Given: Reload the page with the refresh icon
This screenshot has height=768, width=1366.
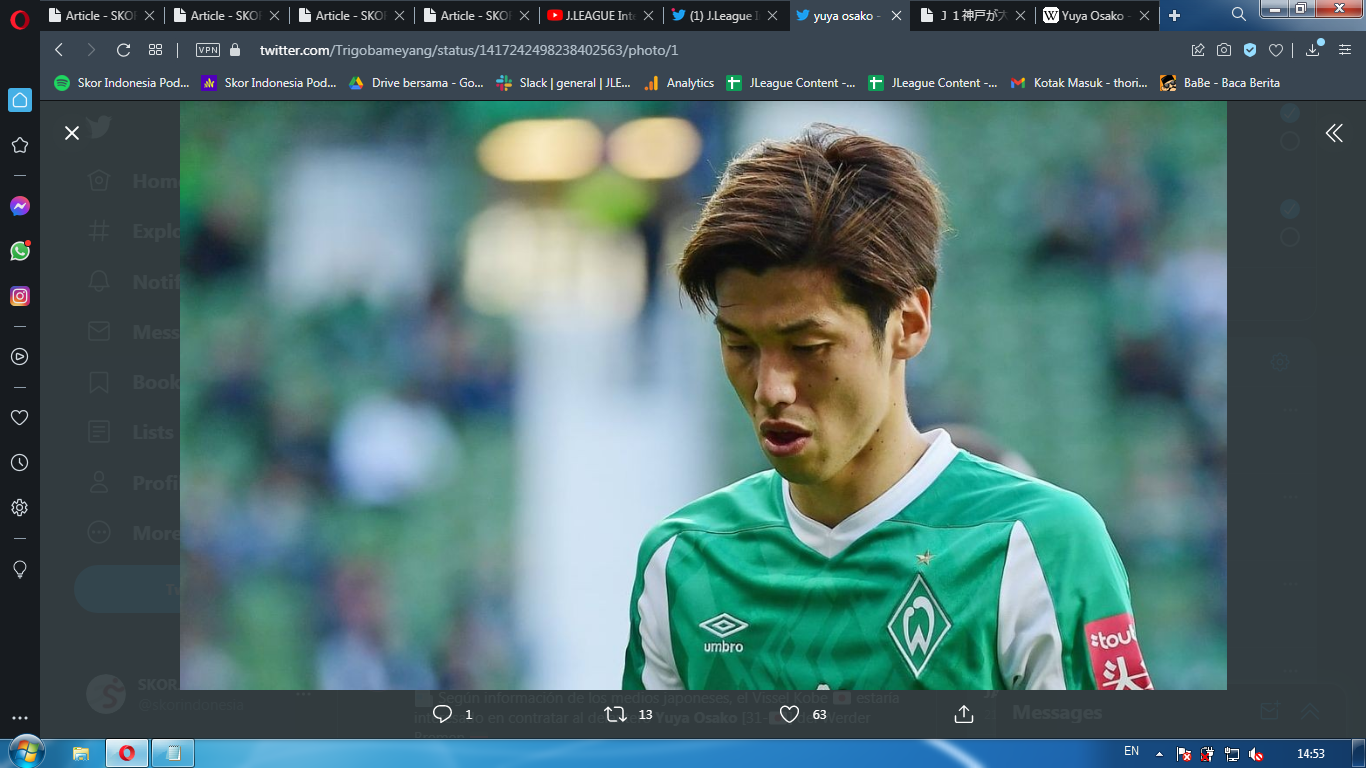Looking at the screenshot, I should (x=124, y=50).
